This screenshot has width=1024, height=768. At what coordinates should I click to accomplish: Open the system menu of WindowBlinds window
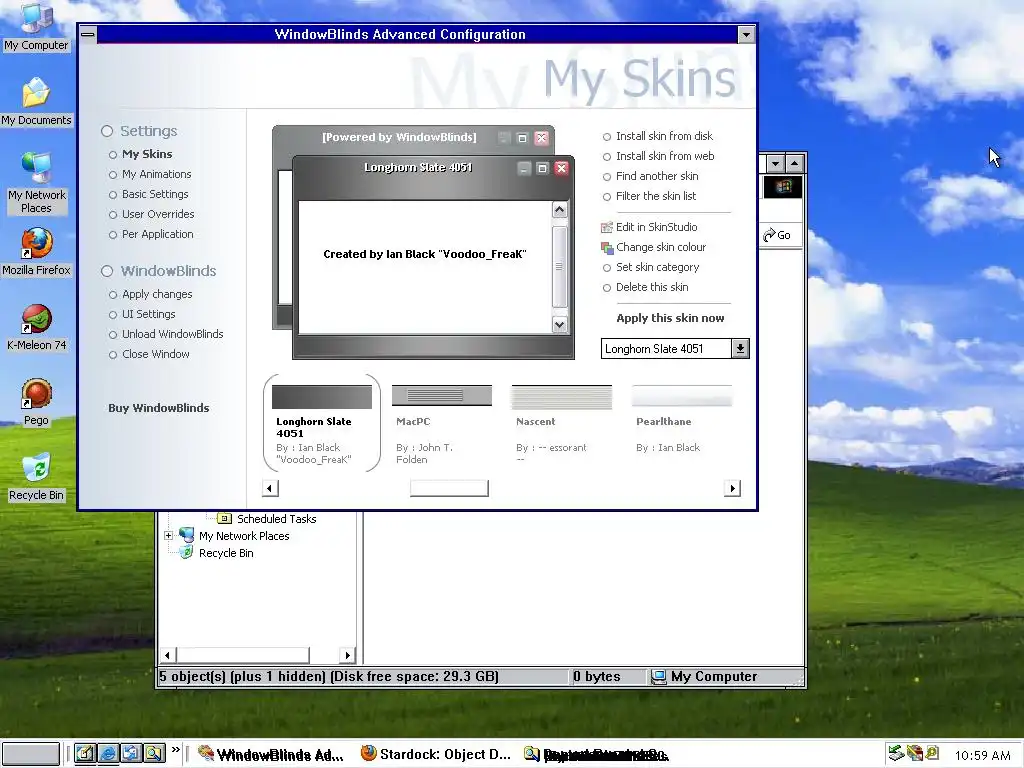pos(88,34)
